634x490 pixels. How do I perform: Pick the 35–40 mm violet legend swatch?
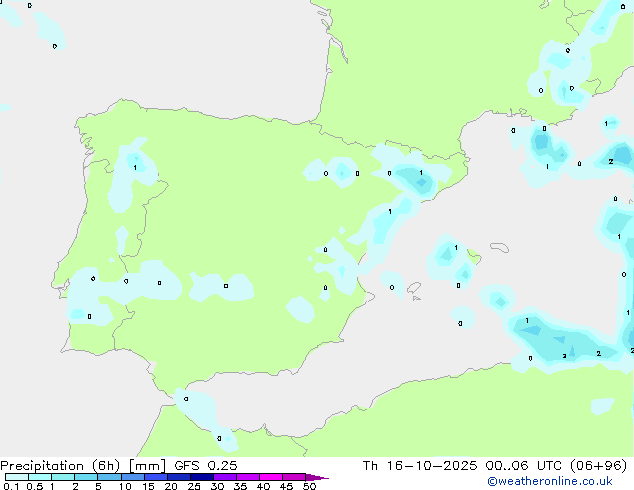point(248,477)
